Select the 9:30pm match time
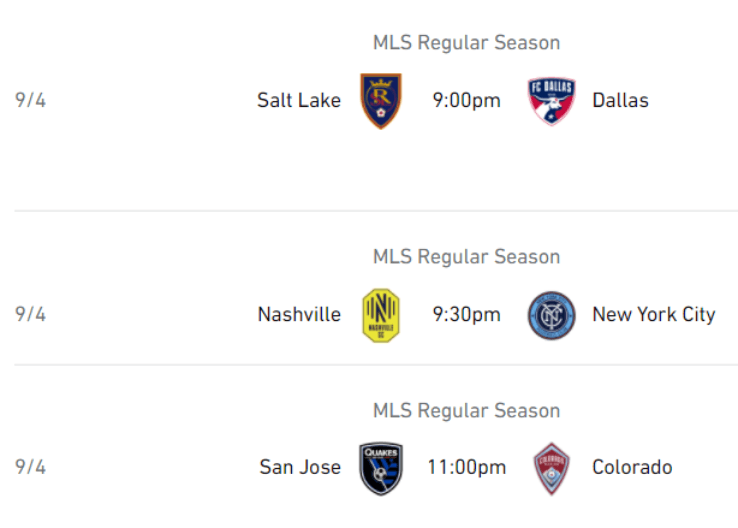The height and width of the screenshot is (528, 738). [466, 315]
